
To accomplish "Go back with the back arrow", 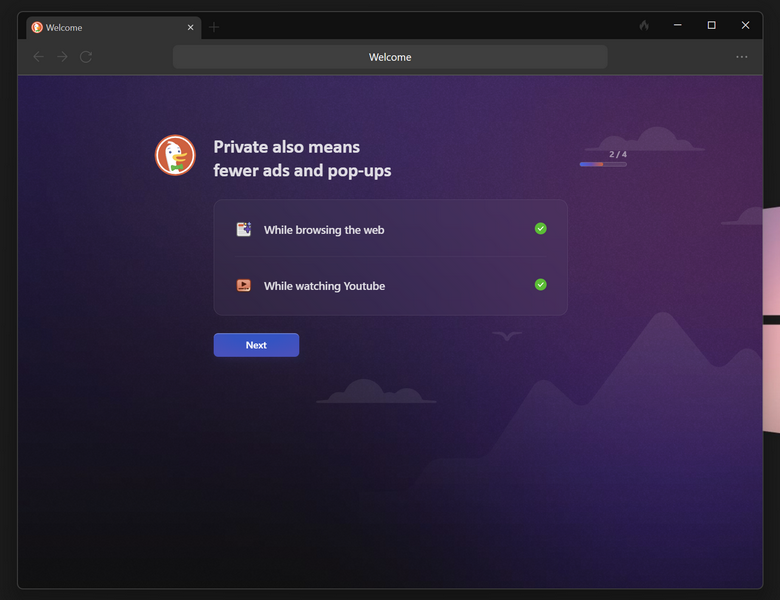I will point(39,57).
